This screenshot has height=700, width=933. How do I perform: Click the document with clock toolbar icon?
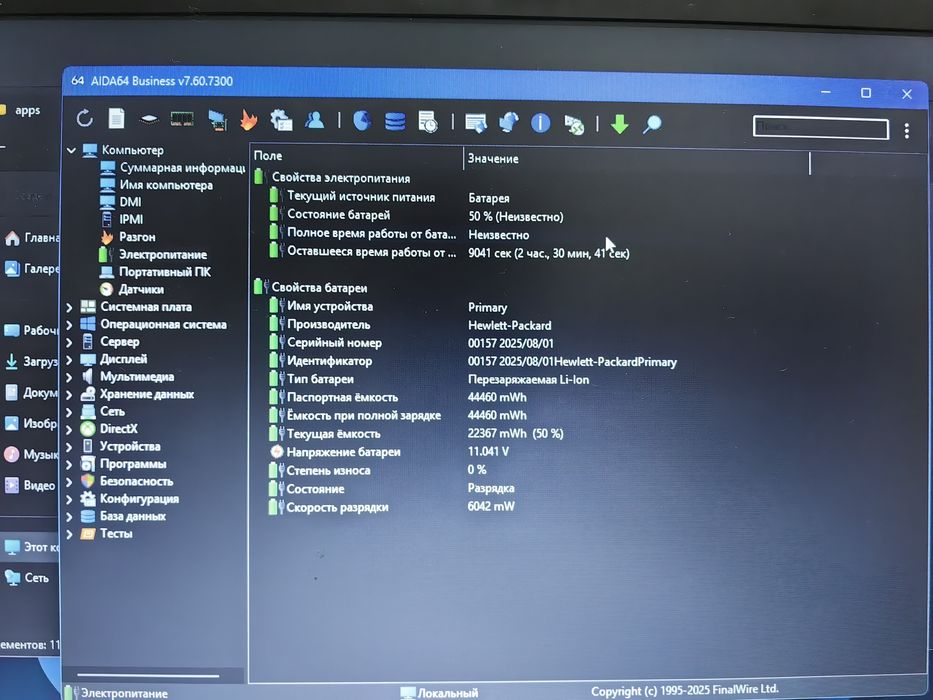coord(428,121)
